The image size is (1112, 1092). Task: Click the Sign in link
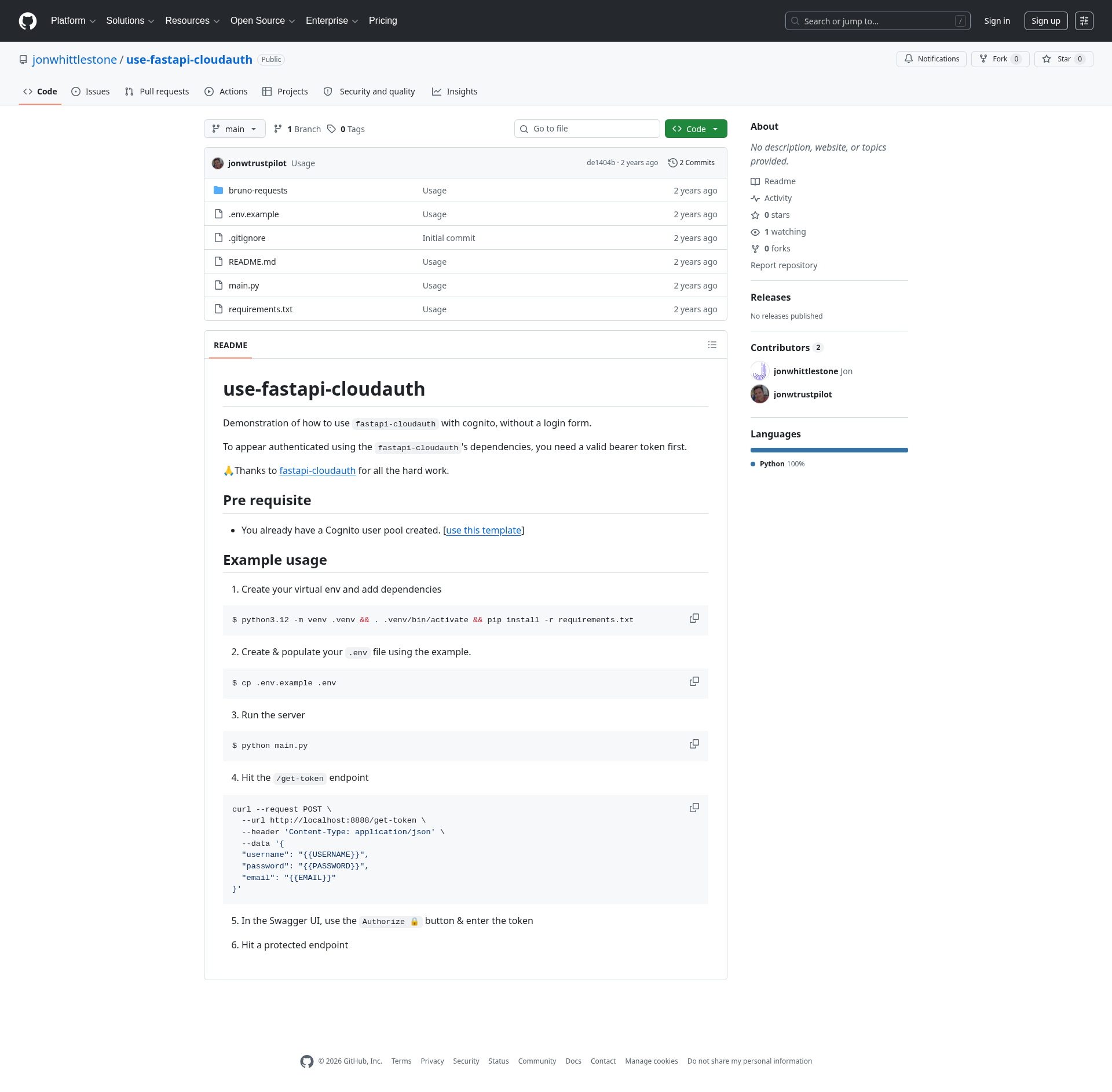[x=997, y=21]
